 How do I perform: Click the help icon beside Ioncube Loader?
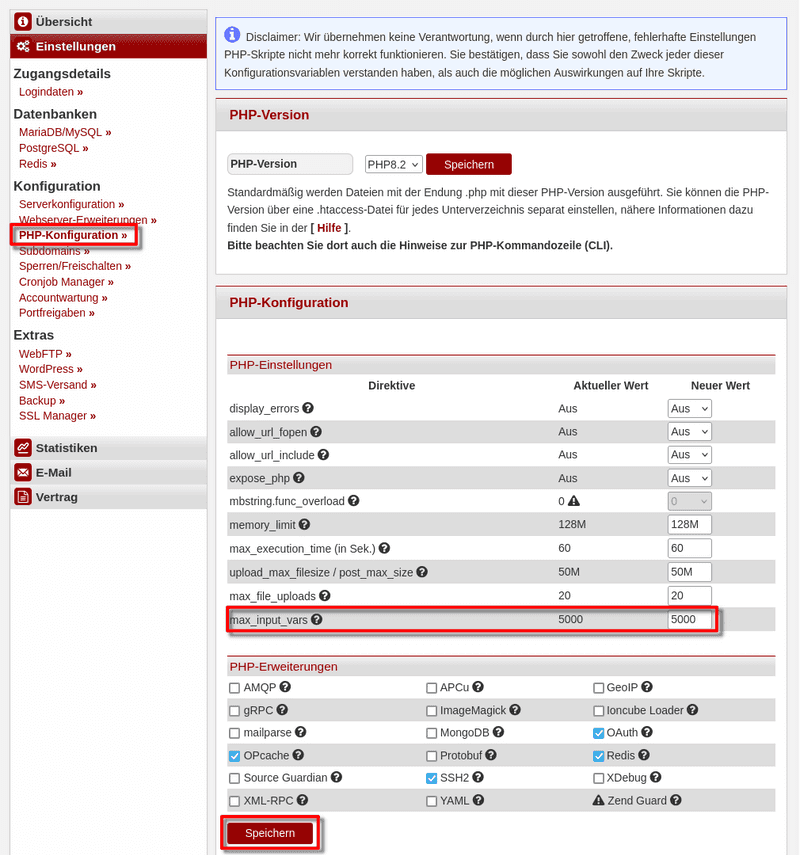pyautogui.click(x=692, y=710)
